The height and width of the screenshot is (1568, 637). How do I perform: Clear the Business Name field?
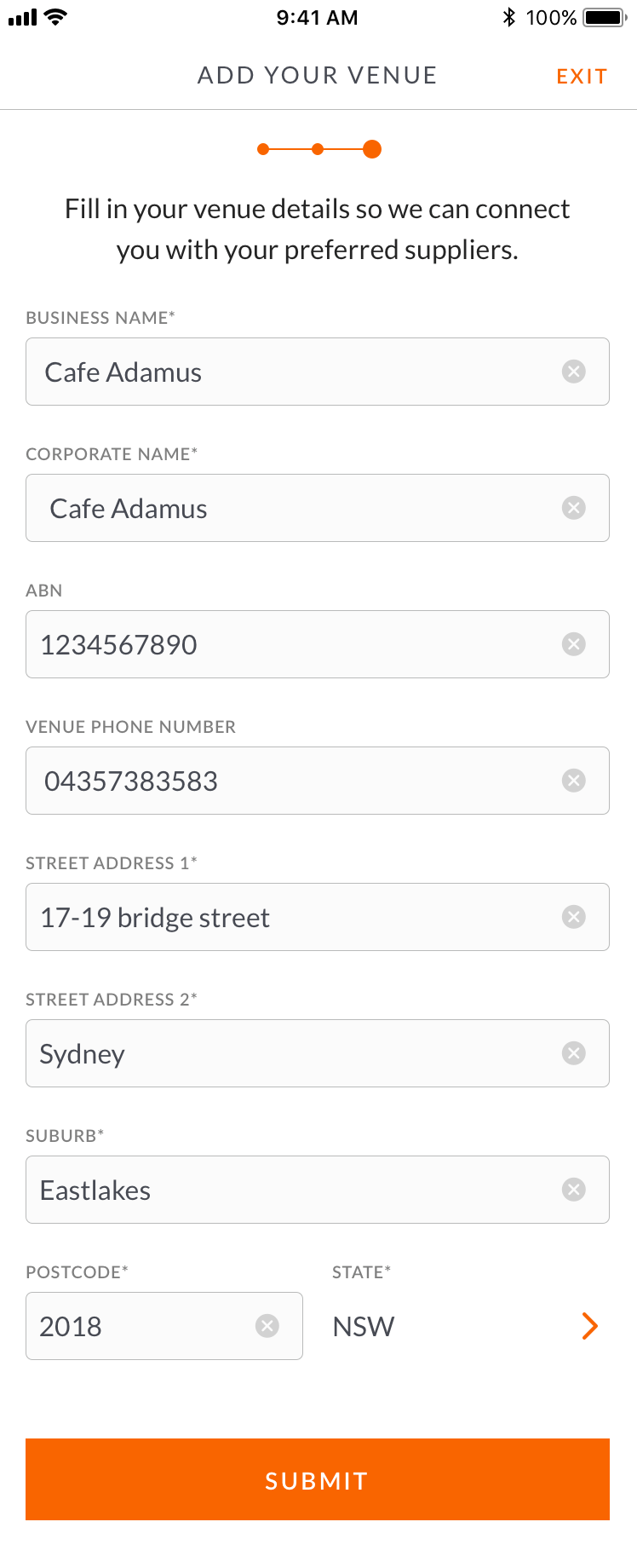(574, 372)
